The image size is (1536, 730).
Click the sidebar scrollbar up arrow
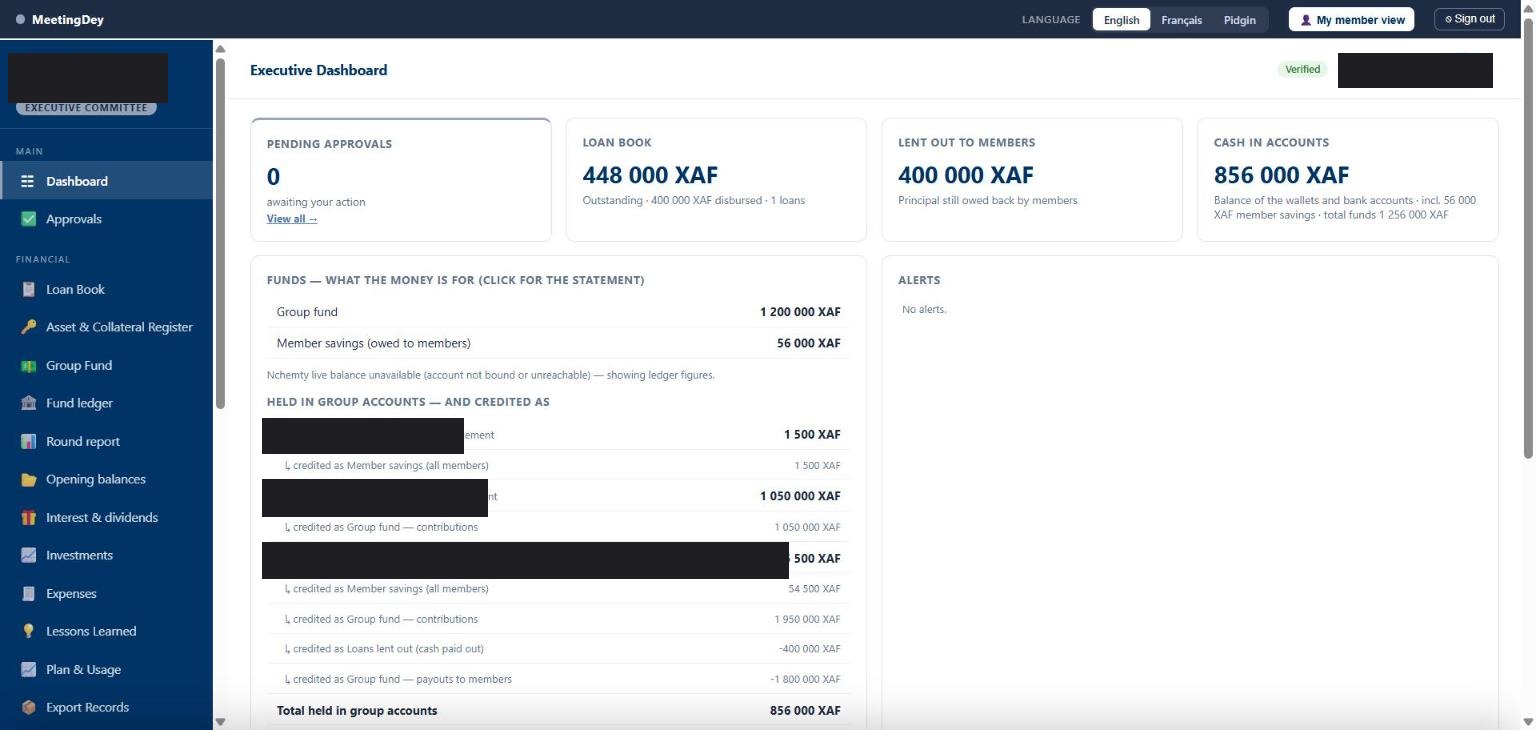220,48
